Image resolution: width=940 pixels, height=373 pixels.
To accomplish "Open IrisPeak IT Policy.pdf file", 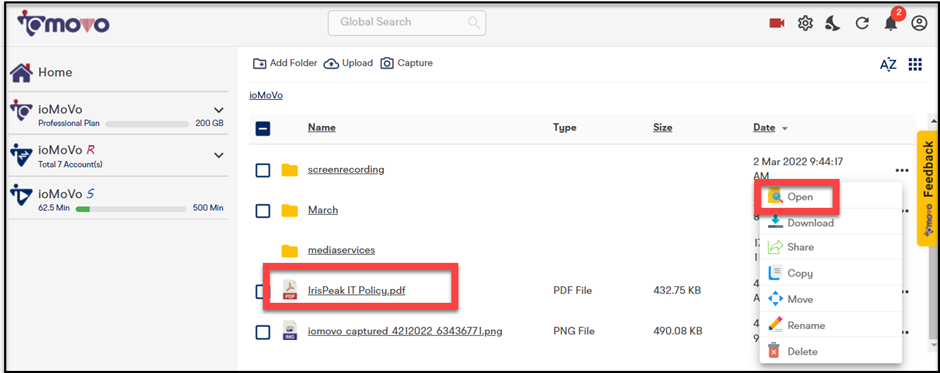I will pyautogui.click(x=357, y=291).
